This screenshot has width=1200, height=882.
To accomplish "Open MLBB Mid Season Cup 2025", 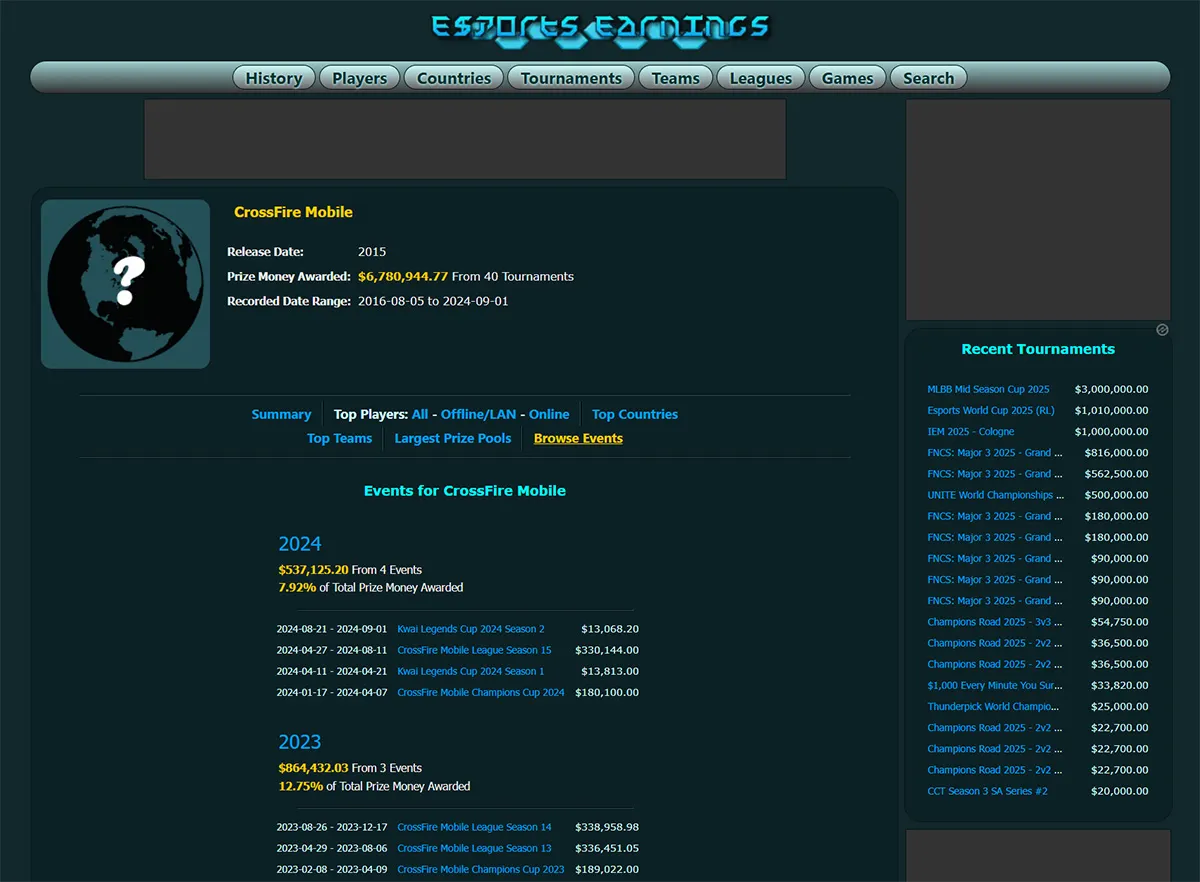I will pos(988,389).
